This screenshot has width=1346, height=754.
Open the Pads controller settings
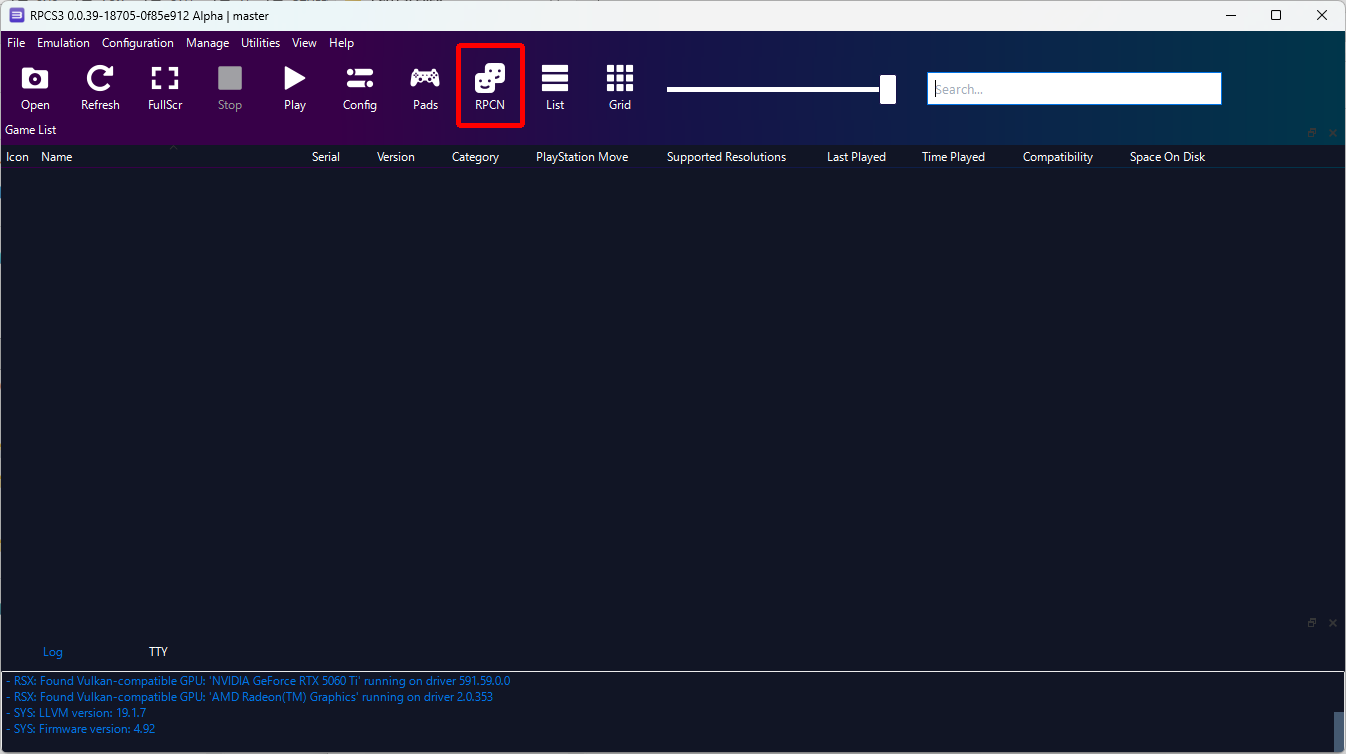click(425, 88)
